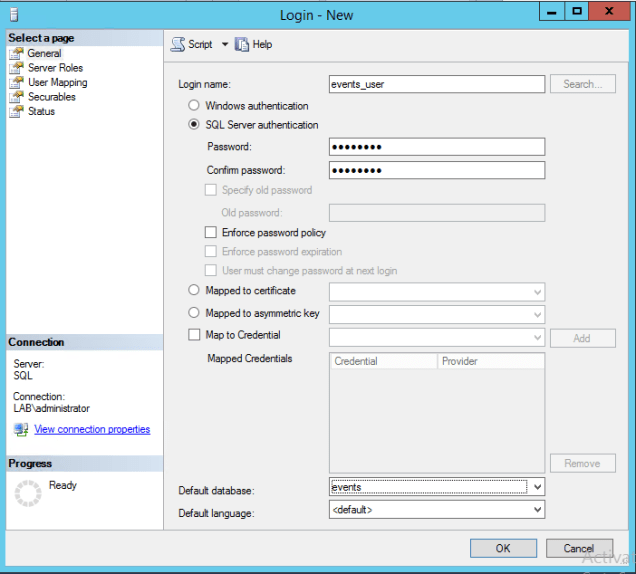
Task: Toggle Specify old password checkbox
Action: click(x=211, y=190)
